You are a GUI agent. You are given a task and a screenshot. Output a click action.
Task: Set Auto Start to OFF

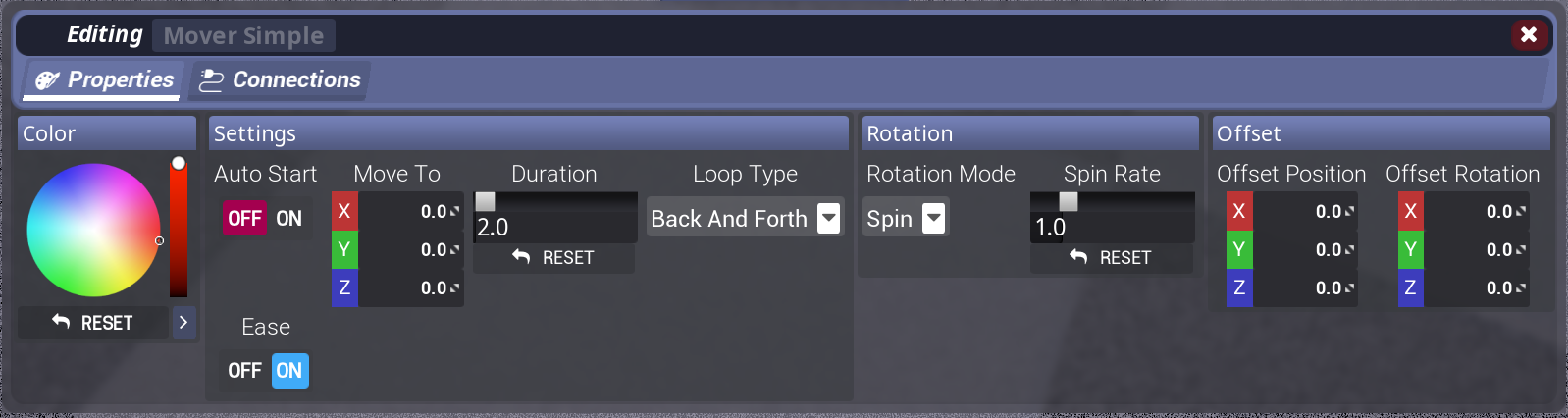coord(244,218)
